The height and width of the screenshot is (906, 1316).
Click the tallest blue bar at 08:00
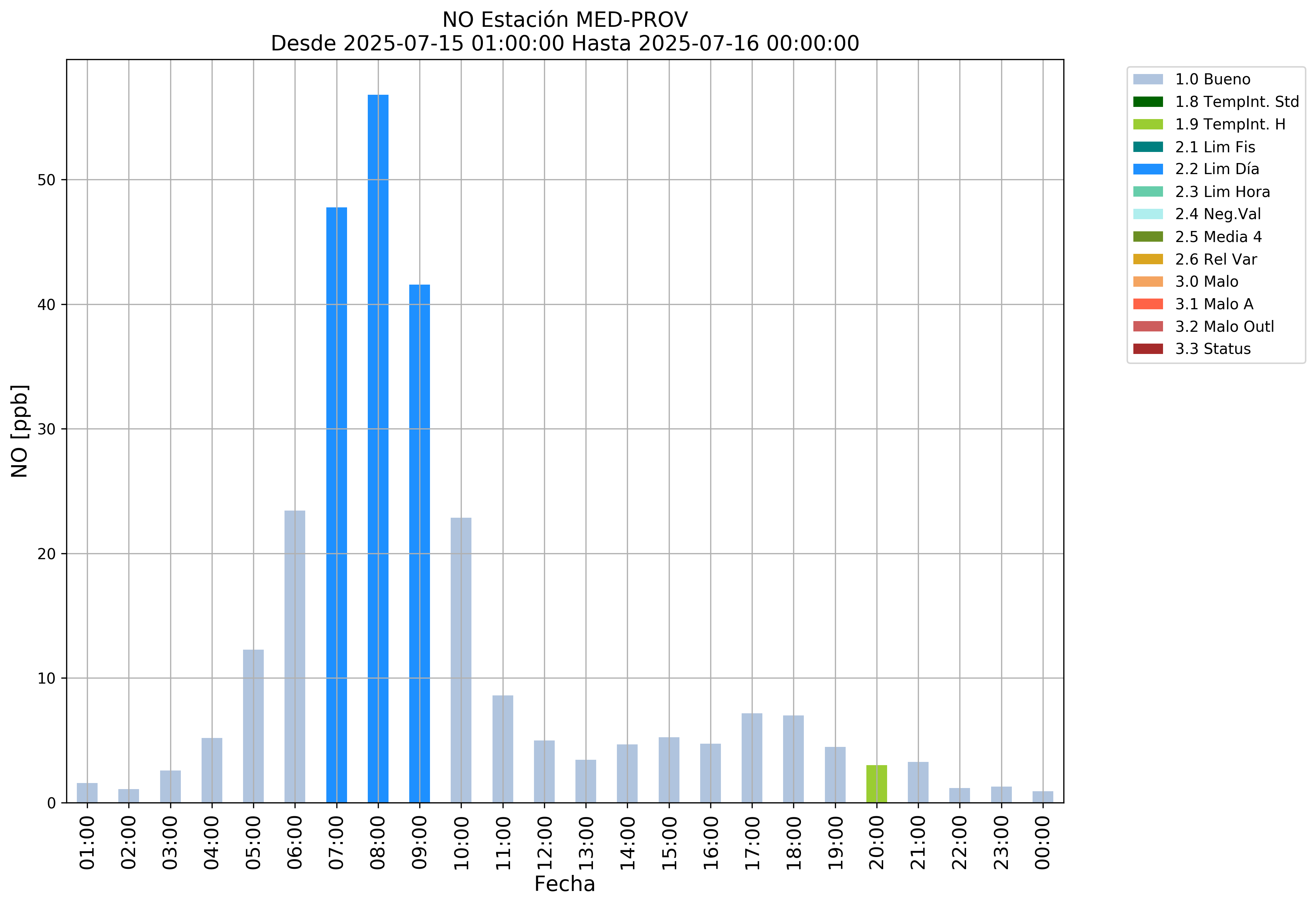tap(378, 448)
